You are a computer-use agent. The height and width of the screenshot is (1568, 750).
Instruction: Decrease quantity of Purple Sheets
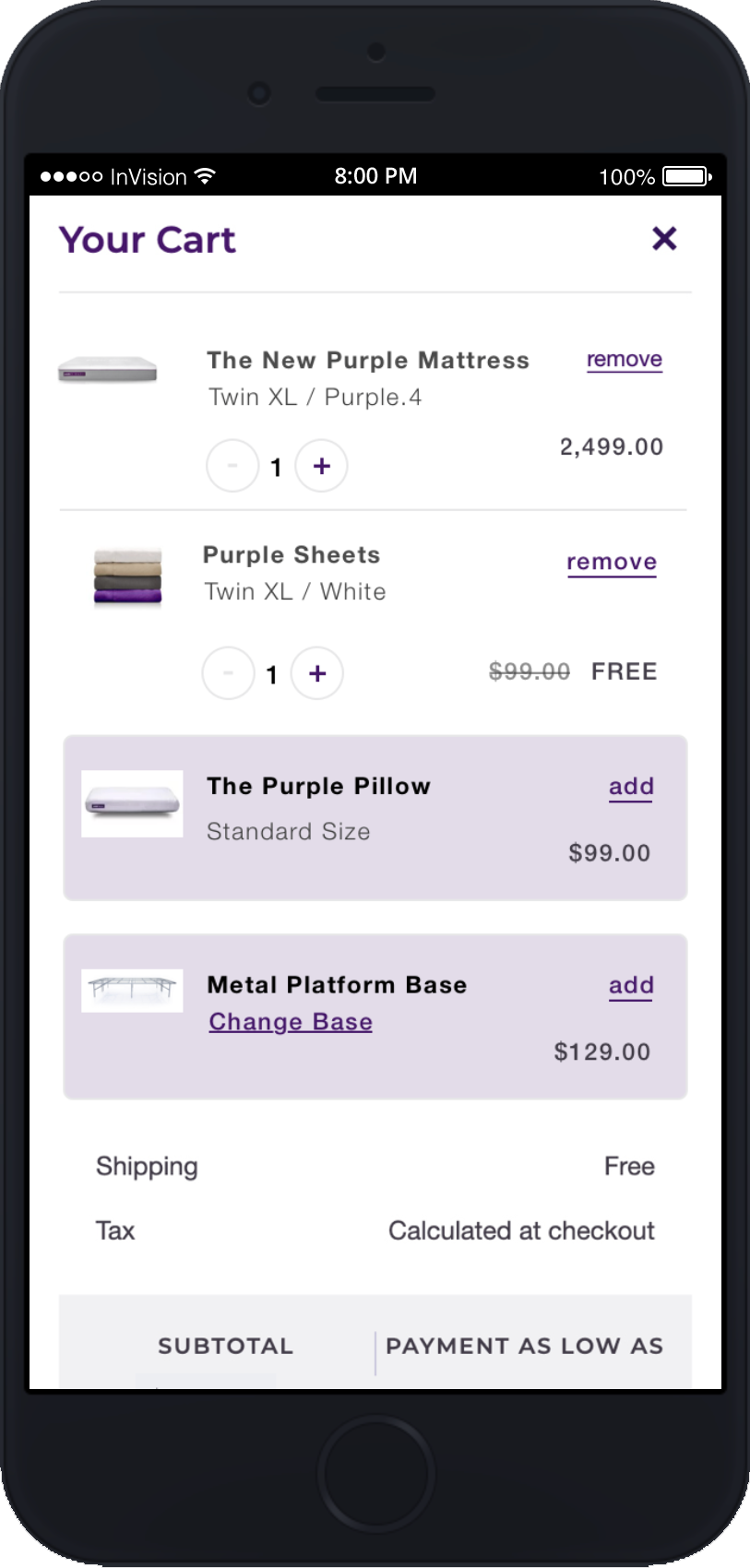pos(228,673)
